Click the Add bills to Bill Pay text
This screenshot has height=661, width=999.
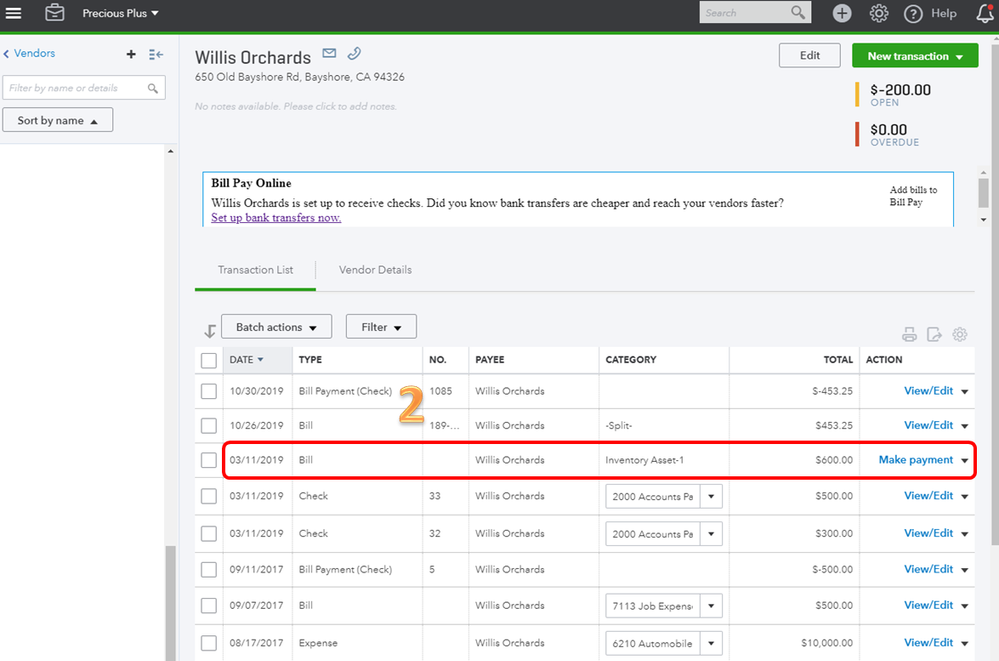[x=913, y=196]
